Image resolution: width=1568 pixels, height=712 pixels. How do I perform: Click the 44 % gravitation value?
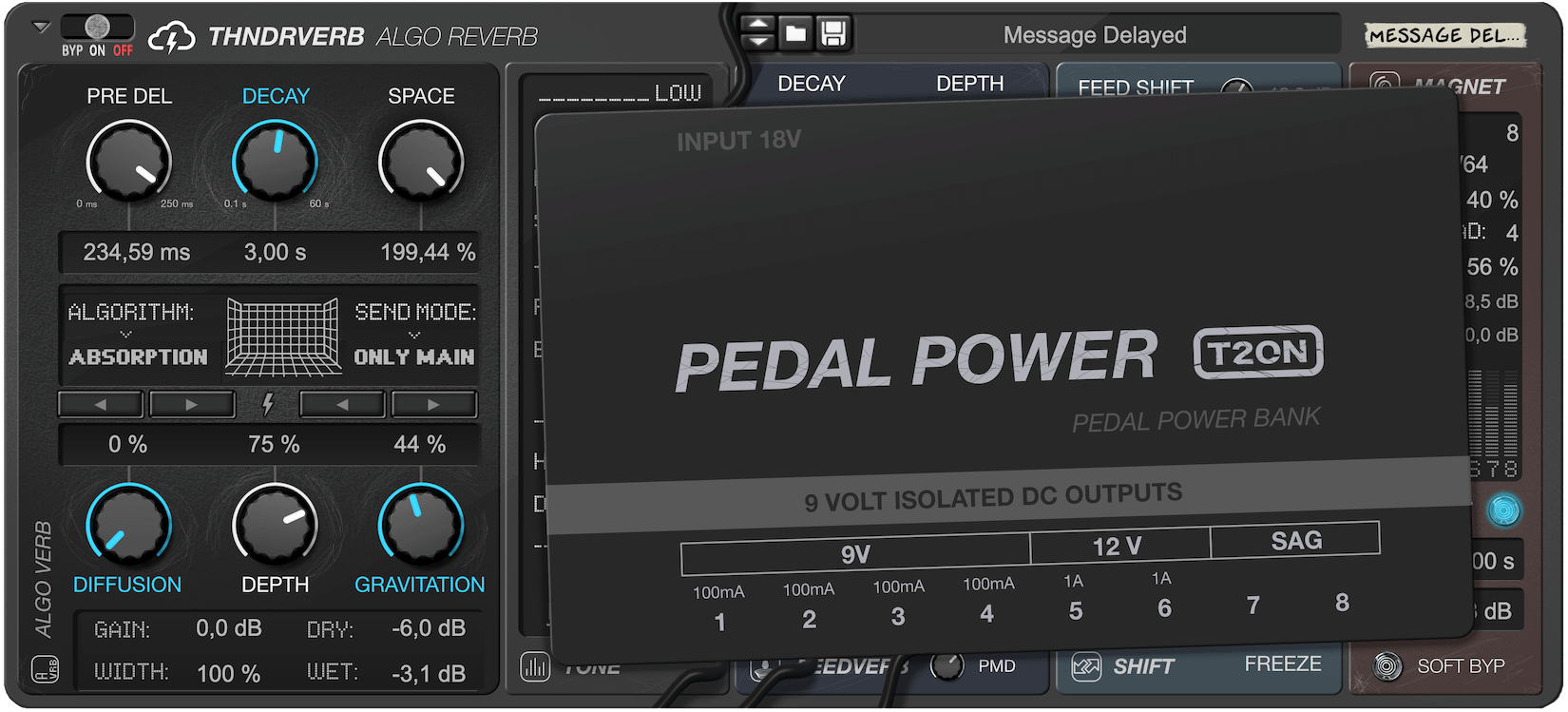click(x=420, y=444)
